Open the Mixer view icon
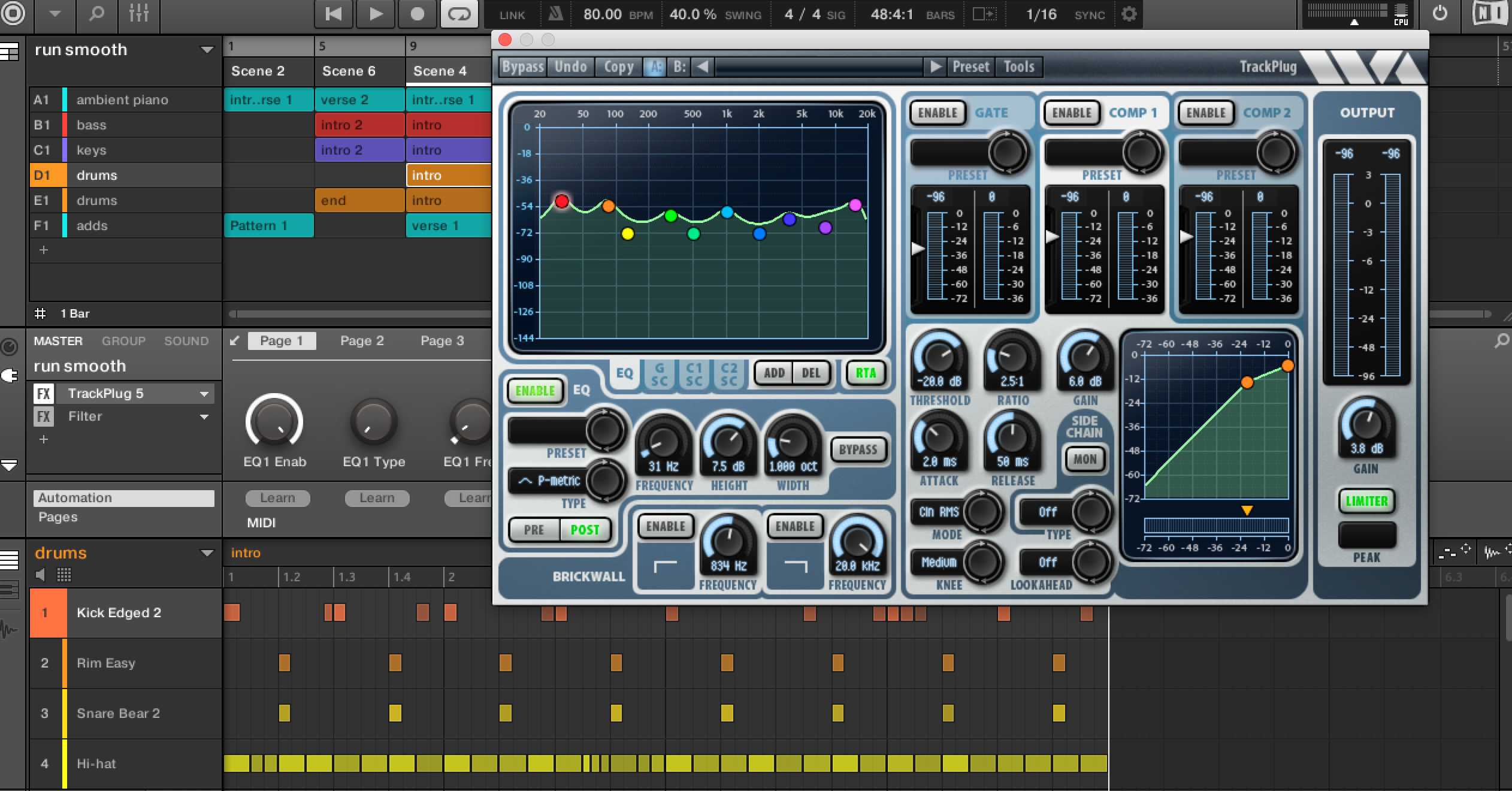The height and width of the screenshot is (791, 1512). pos(138,13)
